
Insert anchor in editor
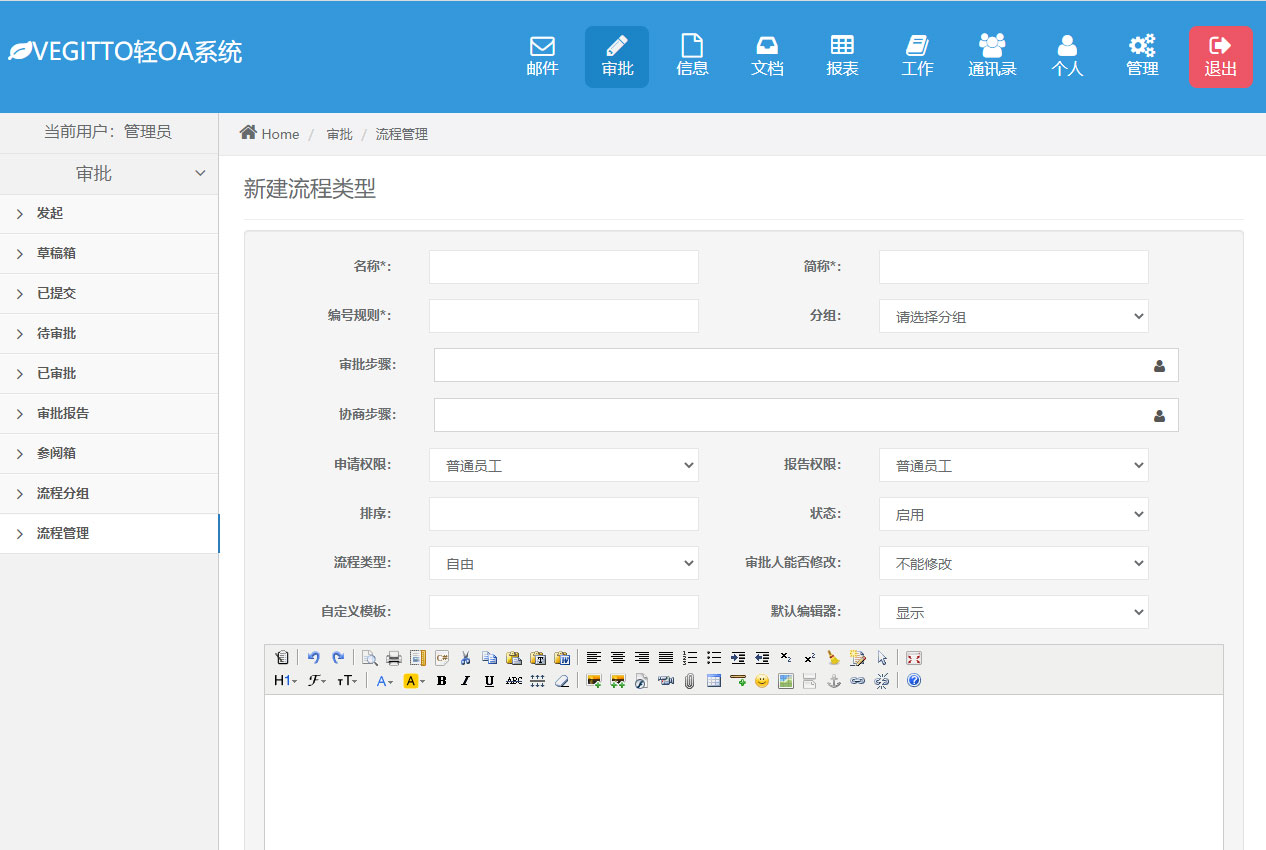pos(834,681)
